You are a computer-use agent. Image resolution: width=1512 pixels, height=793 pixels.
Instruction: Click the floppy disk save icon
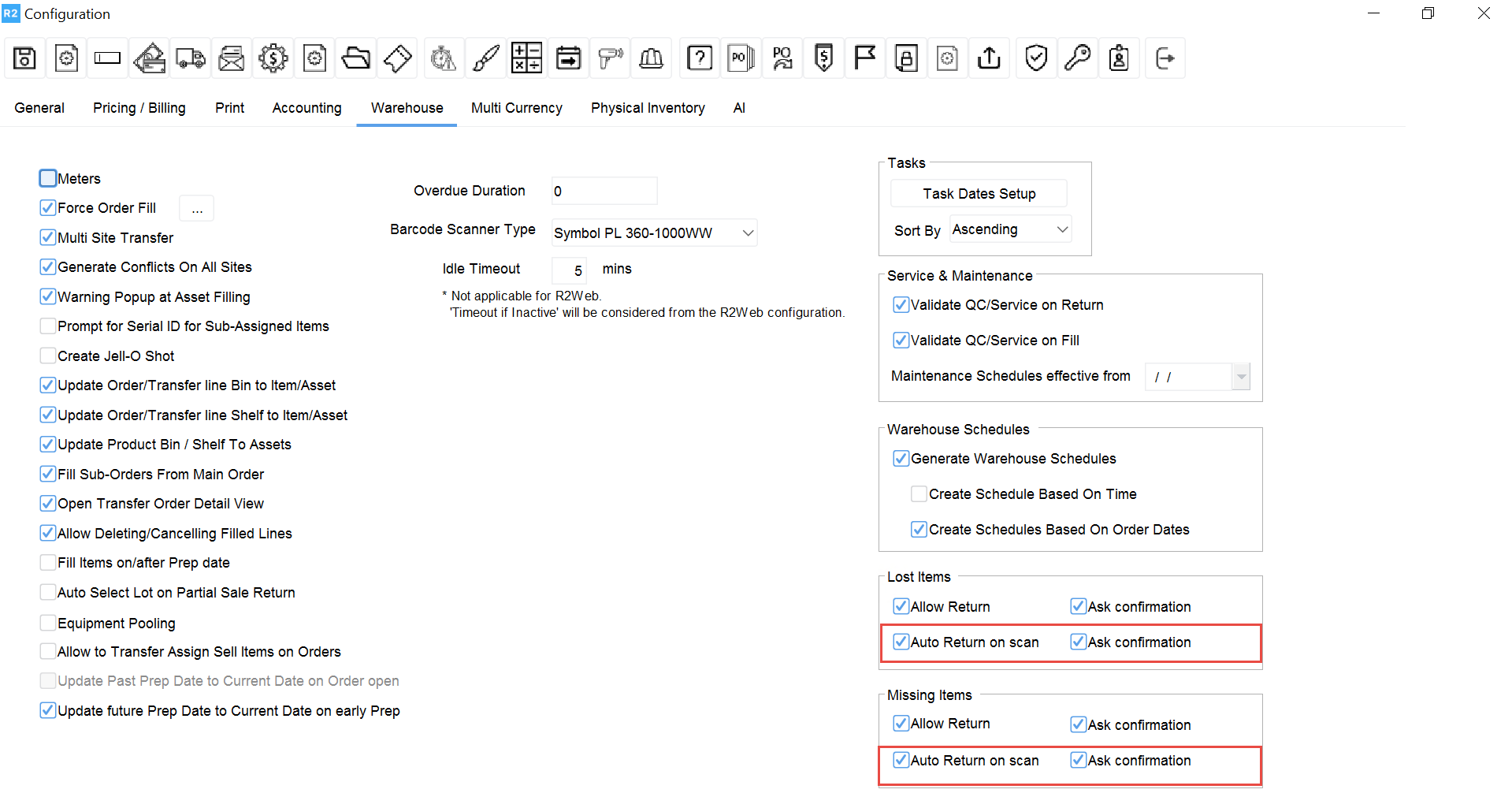[x=24, y=58]
